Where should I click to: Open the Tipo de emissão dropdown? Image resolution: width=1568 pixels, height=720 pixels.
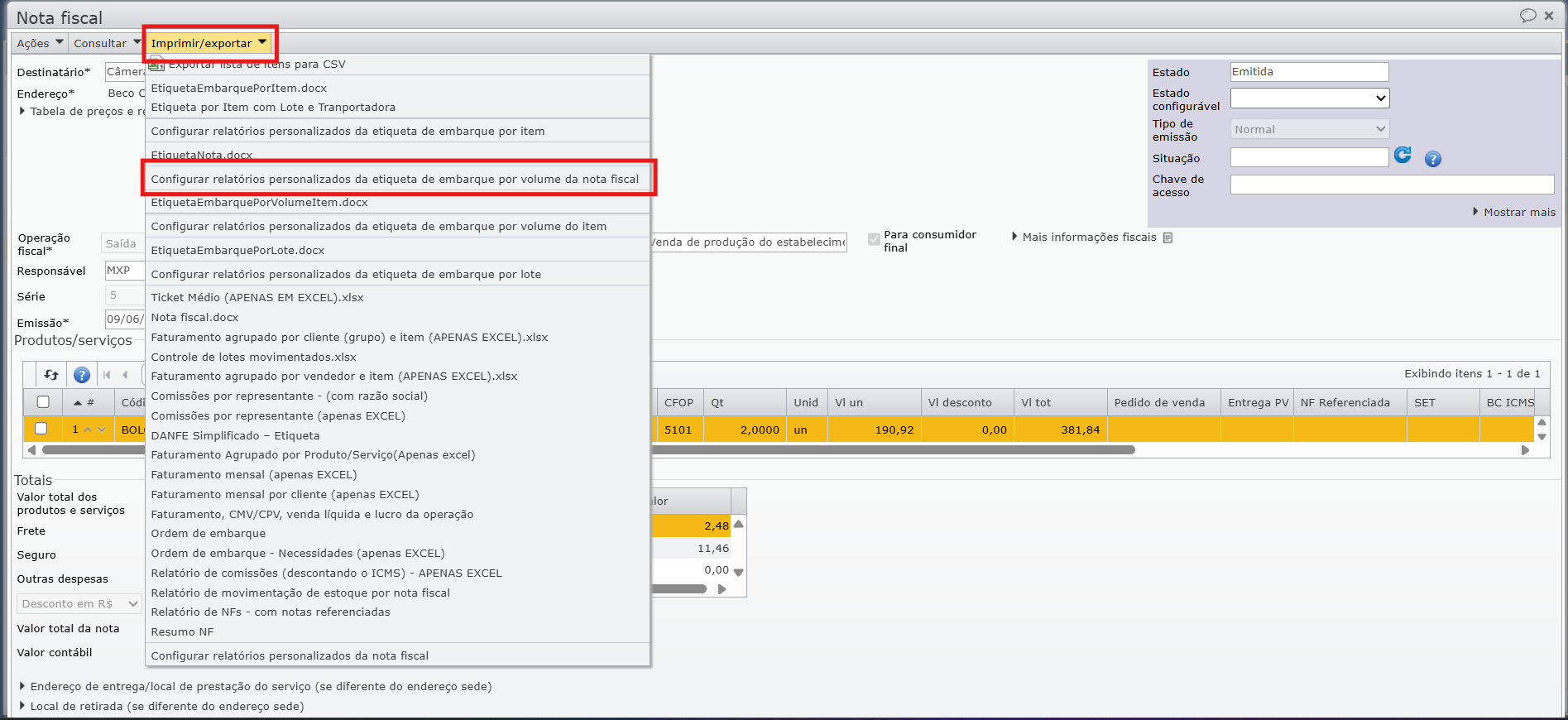[1309, 129]
